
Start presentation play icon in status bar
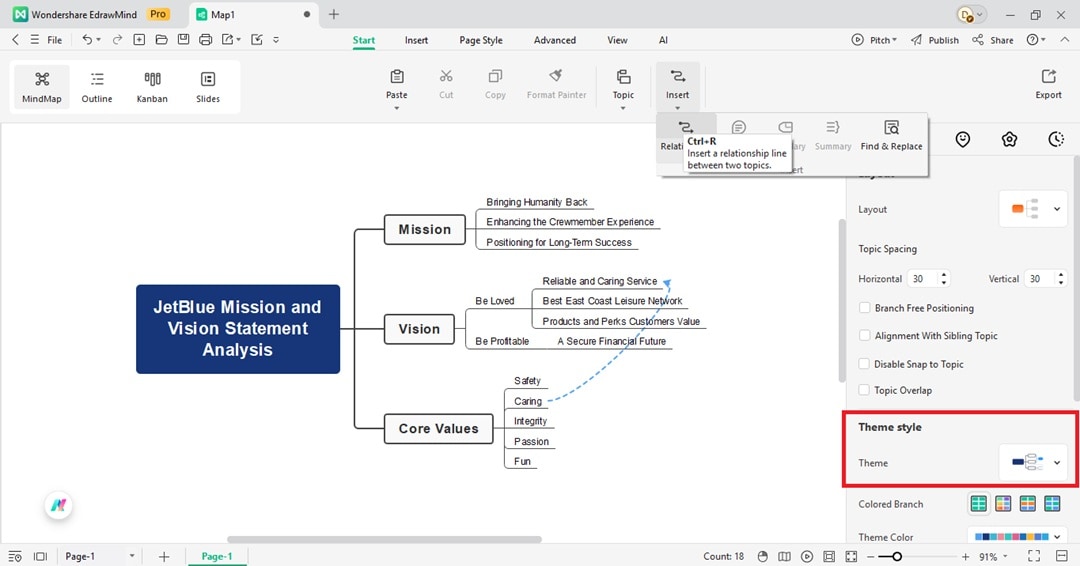tap(807, 556)
